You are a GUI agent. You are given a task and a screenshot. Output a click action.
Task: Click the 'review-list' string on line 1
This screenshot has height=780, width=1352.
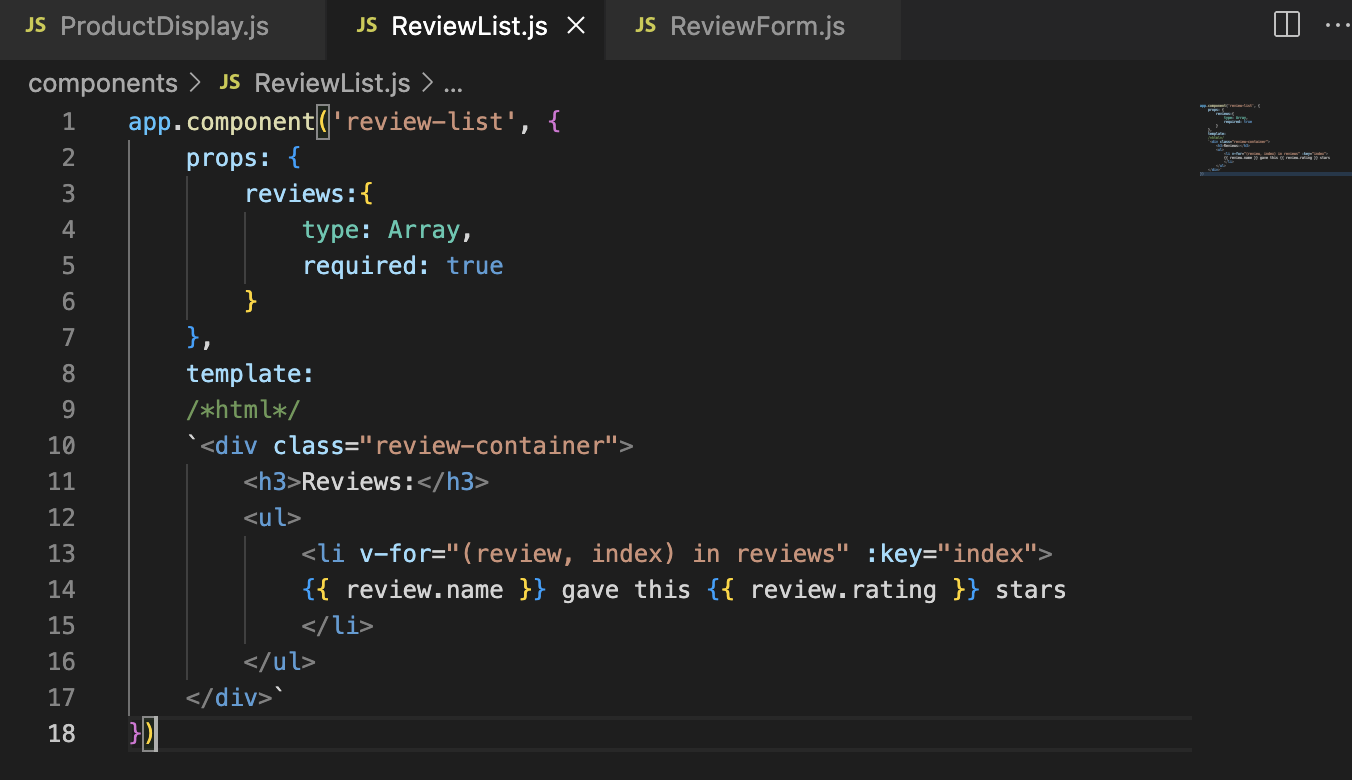(424, 122)
